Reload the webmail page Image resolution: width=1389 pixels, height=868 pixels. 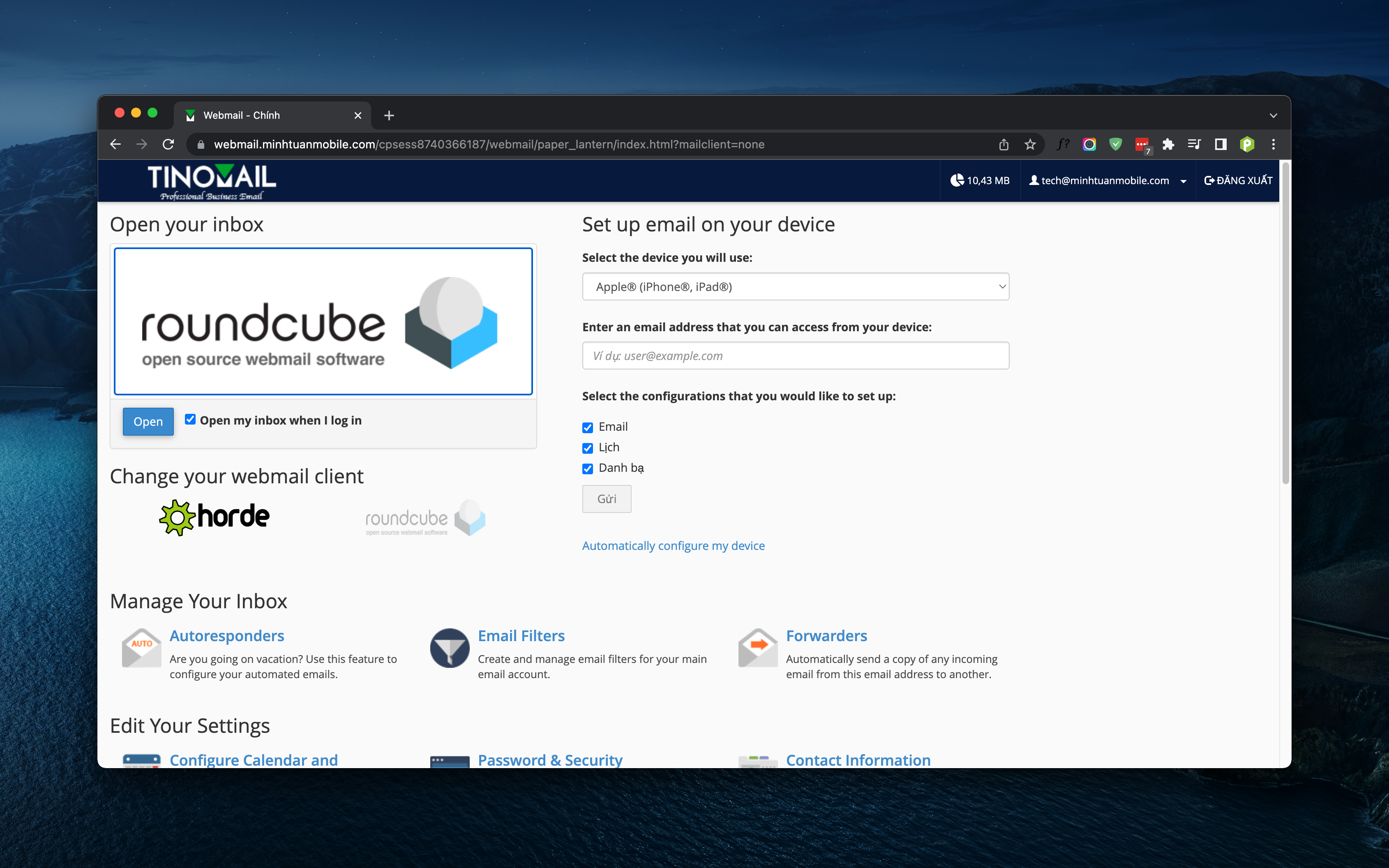[x=168, y=145]
